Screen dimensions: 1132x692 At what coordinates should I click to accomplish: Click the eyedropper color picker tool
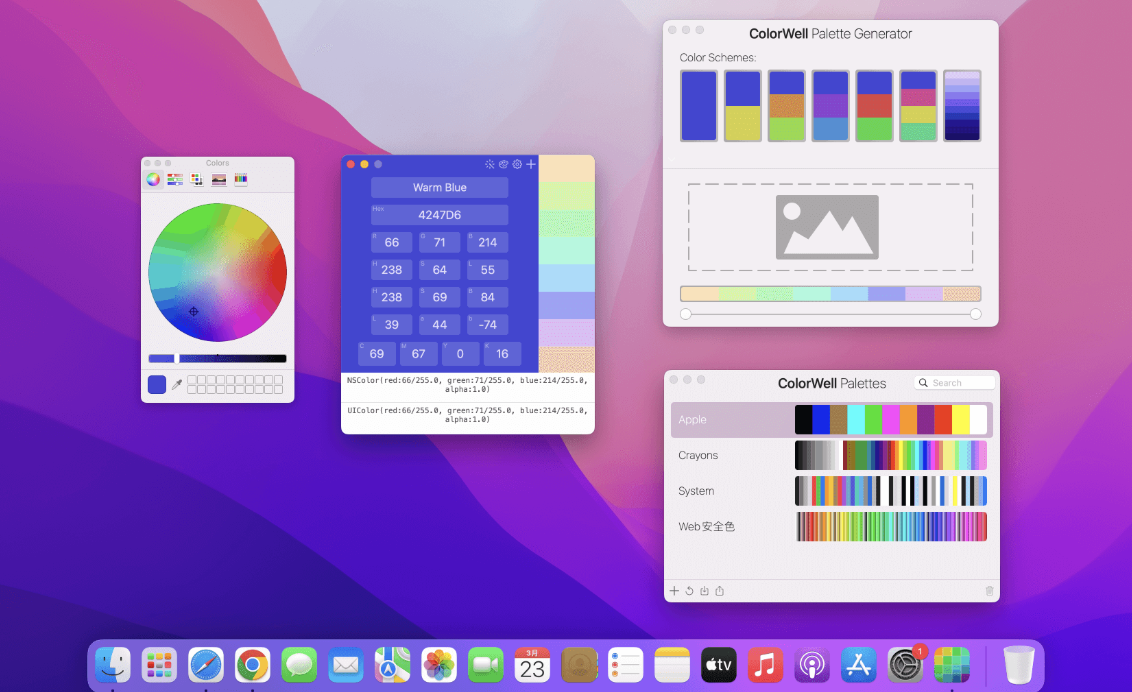(x=177, y=385)
